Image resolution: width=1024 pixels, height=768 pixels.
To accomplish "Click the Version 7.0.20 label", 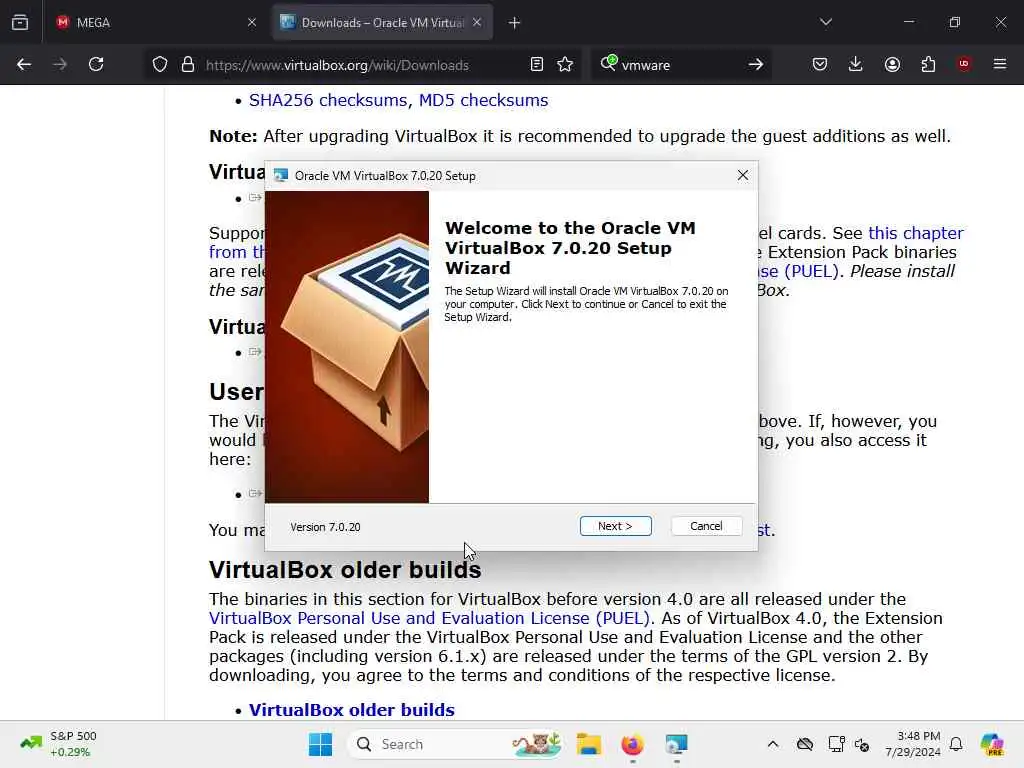I will pyautogui.click(x=325, y=527).
